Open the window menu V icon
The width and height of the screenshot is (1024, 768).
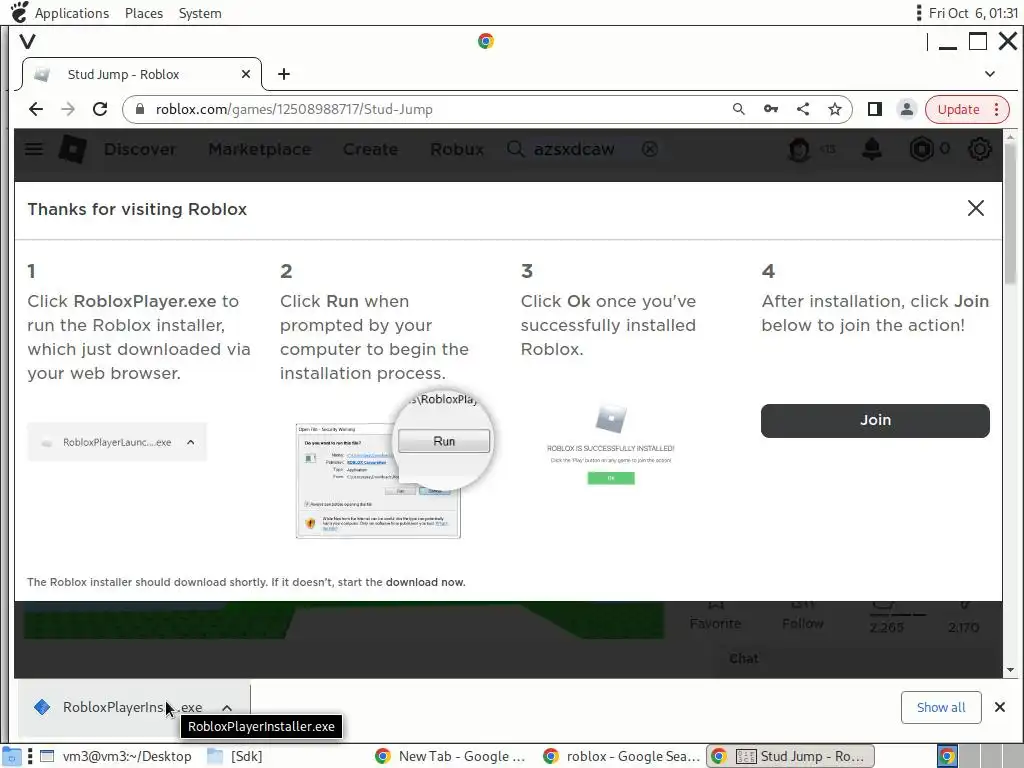pyautogui.click(x=27, y=42)
